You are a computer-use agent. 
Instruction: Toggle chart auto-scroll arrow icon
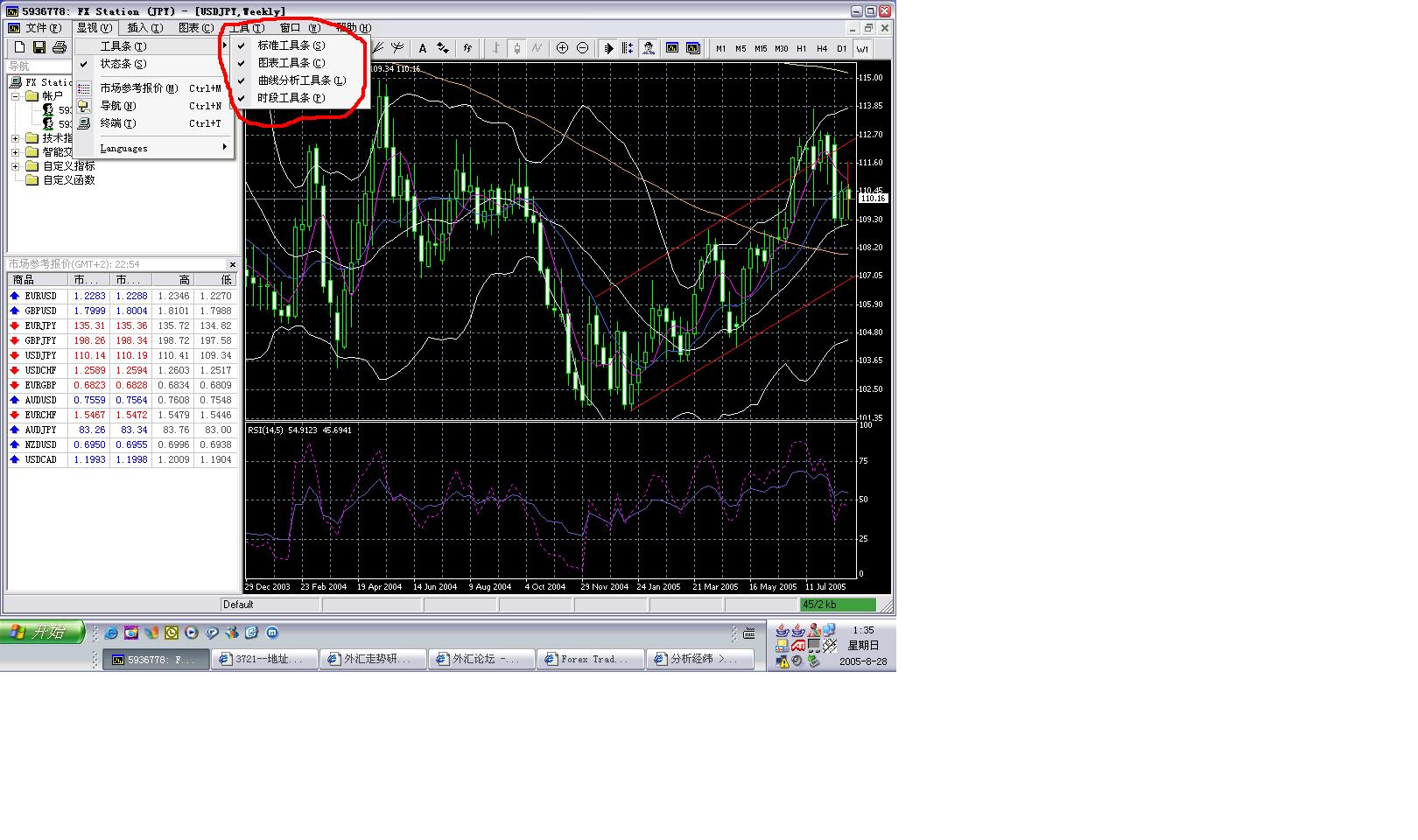tap(608, 48)
